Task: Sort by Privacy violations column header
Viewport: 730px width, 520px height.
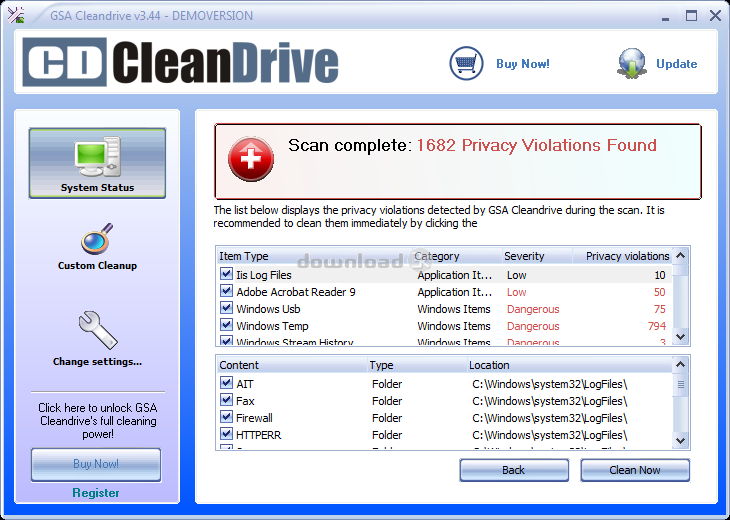Action: 622,256
